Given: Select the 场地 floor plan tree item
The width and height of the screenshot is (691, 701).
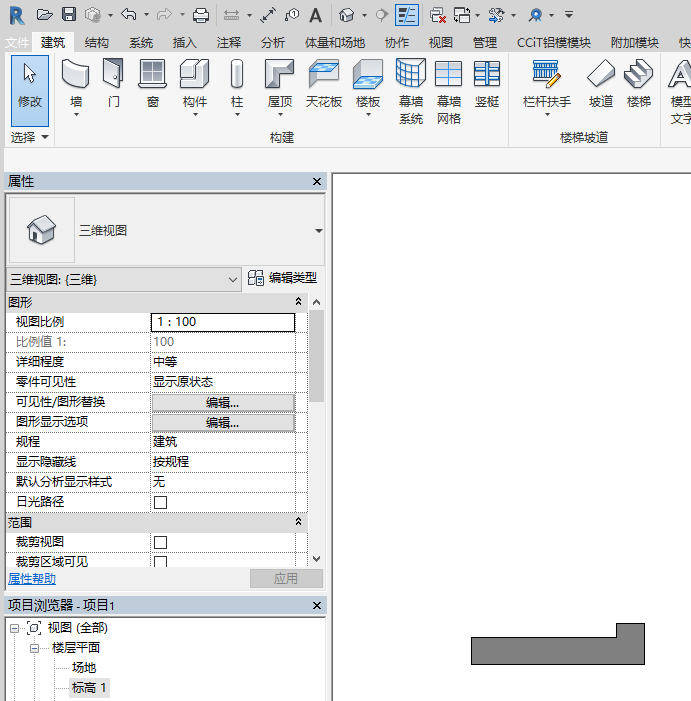Looking at the screenshot, I should [84, 667].
